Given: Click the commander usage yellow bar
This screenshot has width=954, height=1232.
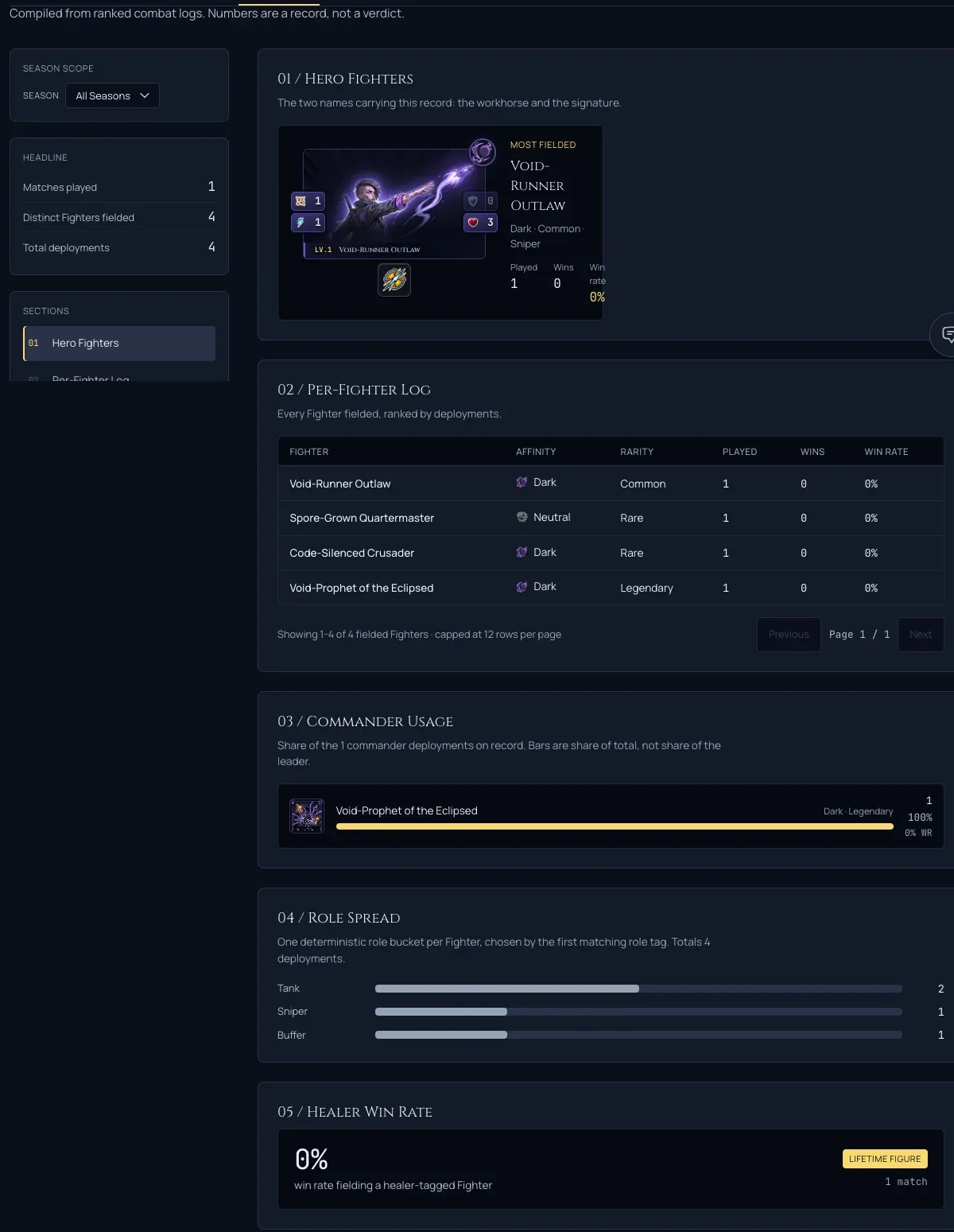Looking at the screenshot, I should 615,826.
